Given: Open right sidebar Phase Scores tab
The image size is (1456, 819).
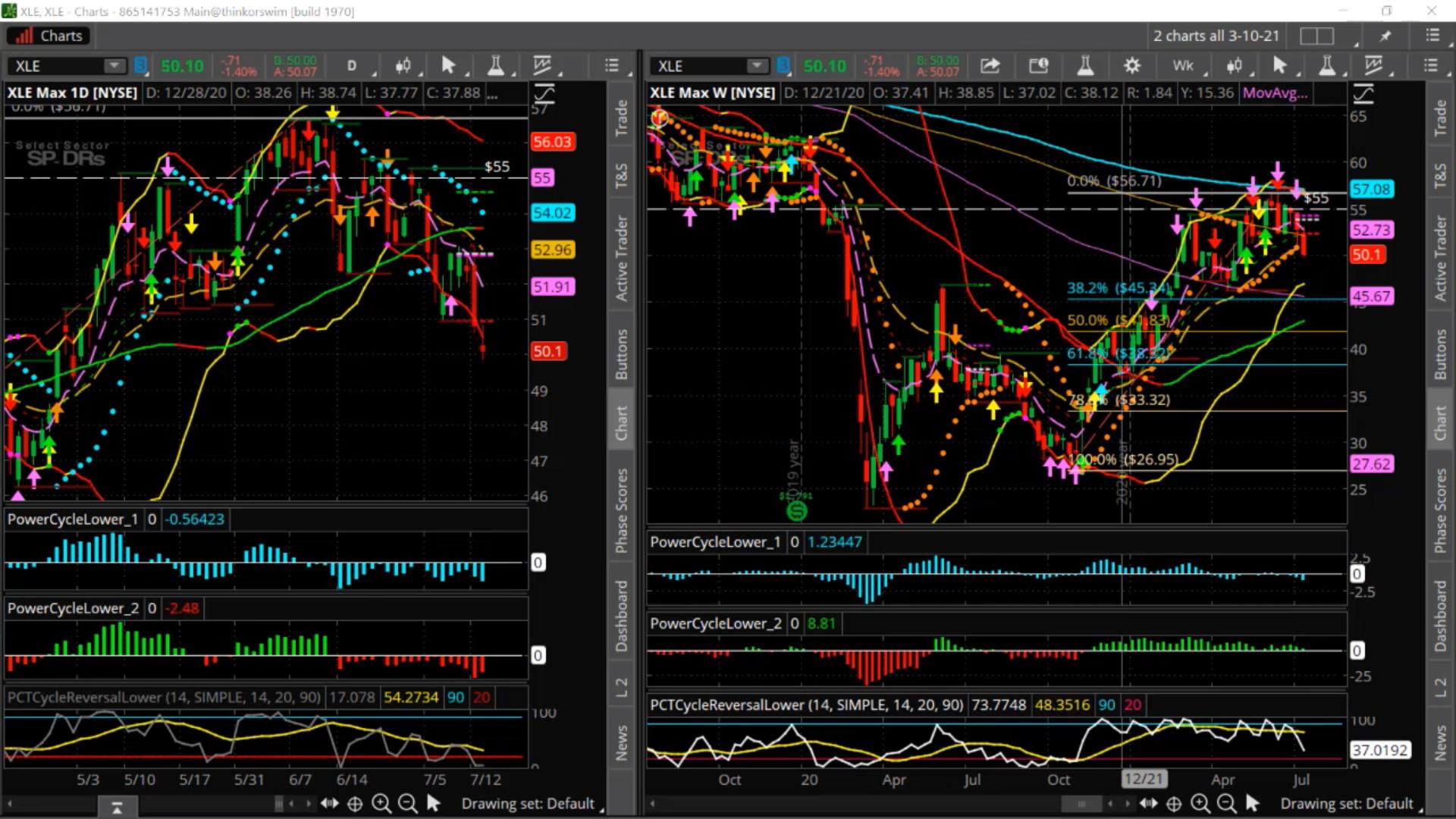Looking at the screenshot, I should [x=1440, y=510].
